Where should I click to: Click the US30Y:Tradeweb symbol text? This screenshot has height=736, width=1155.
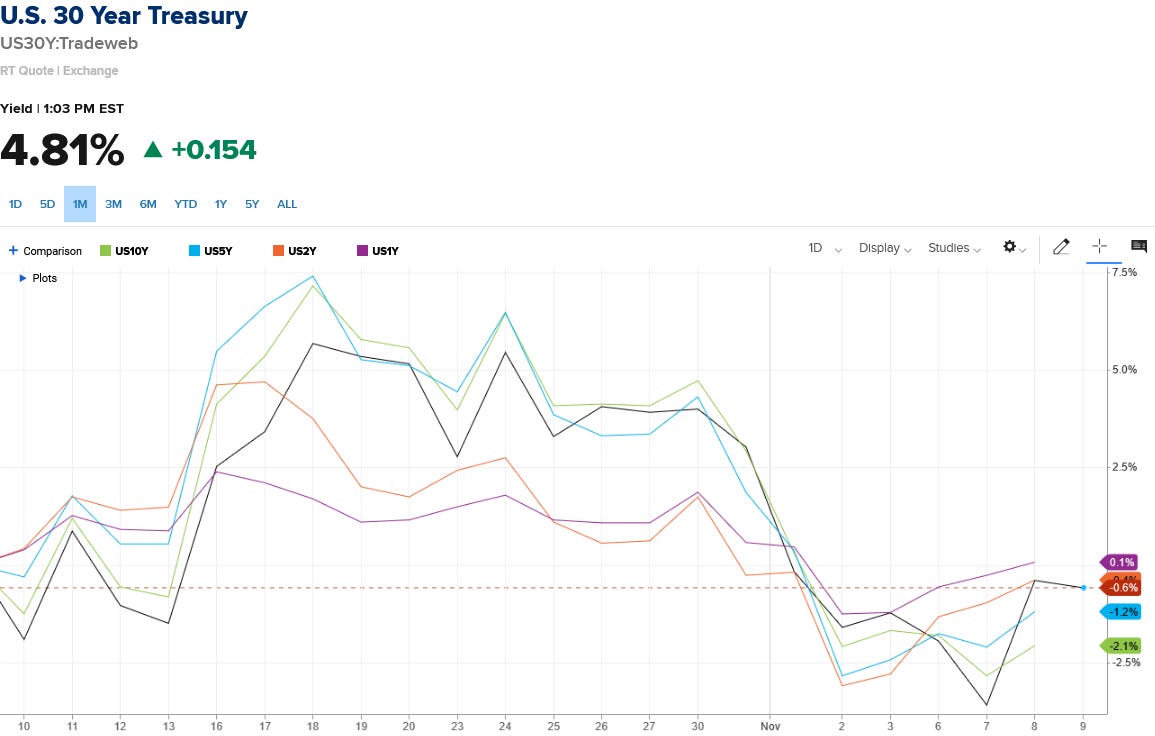[x=69, y=43]
